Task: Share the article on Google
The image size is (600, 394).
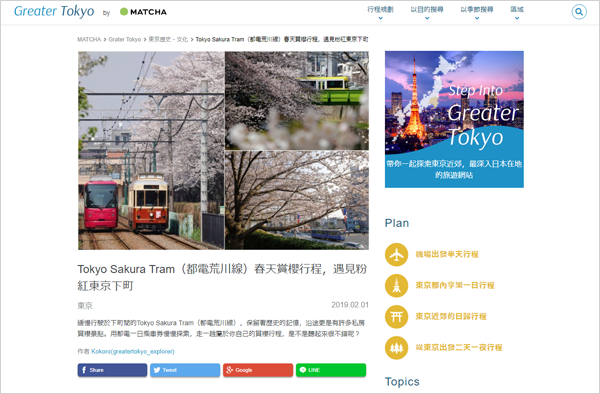Action: point(258,370)
